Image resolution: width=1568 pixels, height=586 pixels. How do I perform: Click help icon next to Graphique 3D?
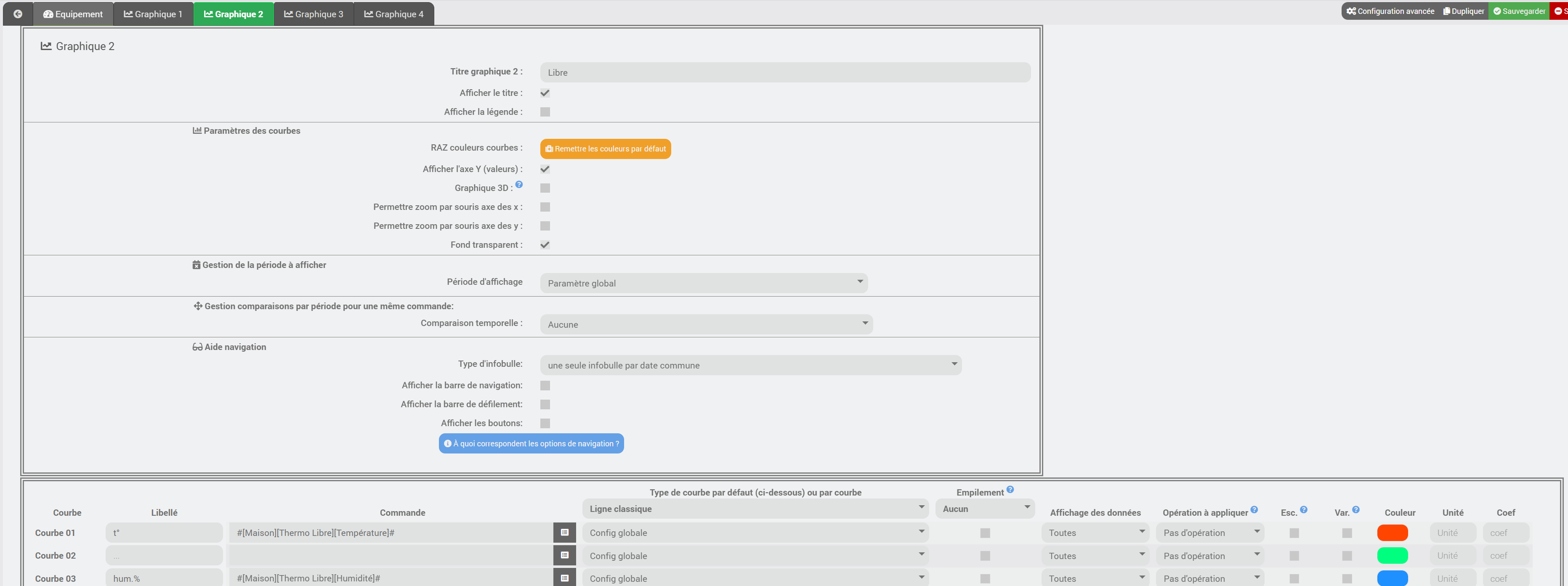(519, 184)
